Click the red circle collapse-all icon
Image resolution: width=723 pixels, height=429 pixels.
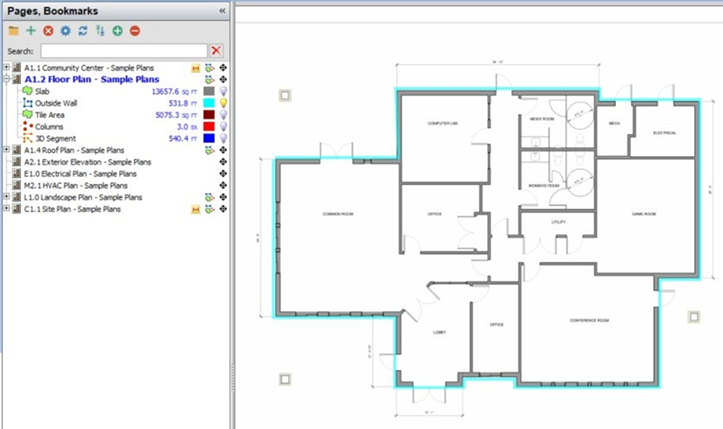click(135, 31)
